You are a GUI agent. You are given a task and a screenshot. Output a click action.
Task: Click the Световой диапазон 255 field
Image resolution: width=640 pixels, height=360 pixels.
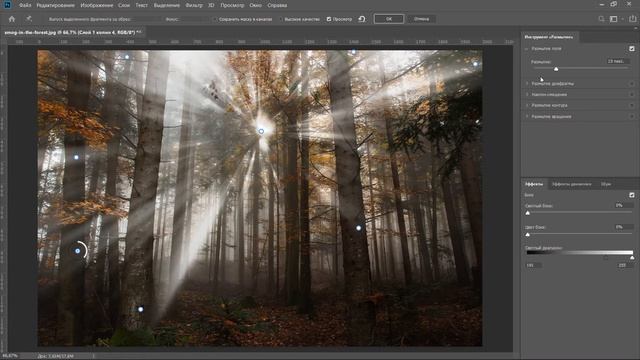624,265
